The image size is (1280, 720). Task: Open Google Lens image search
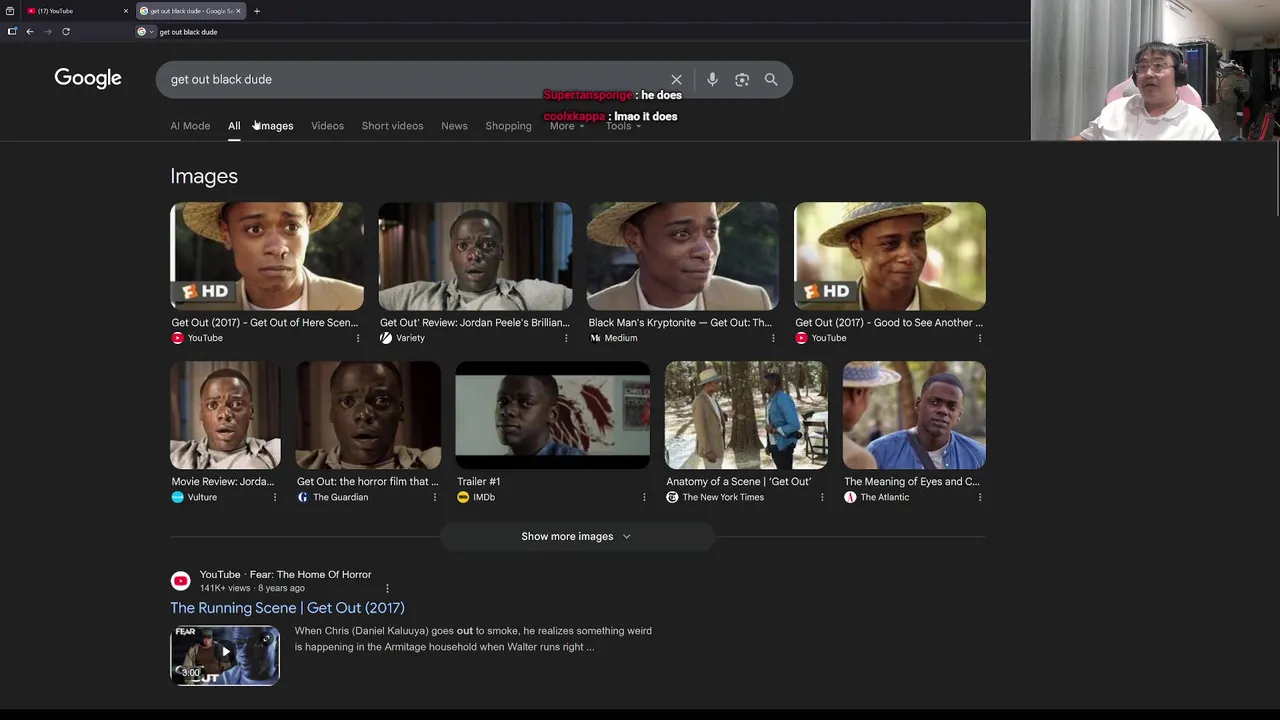pyautogui.click(x=742, y=79)
